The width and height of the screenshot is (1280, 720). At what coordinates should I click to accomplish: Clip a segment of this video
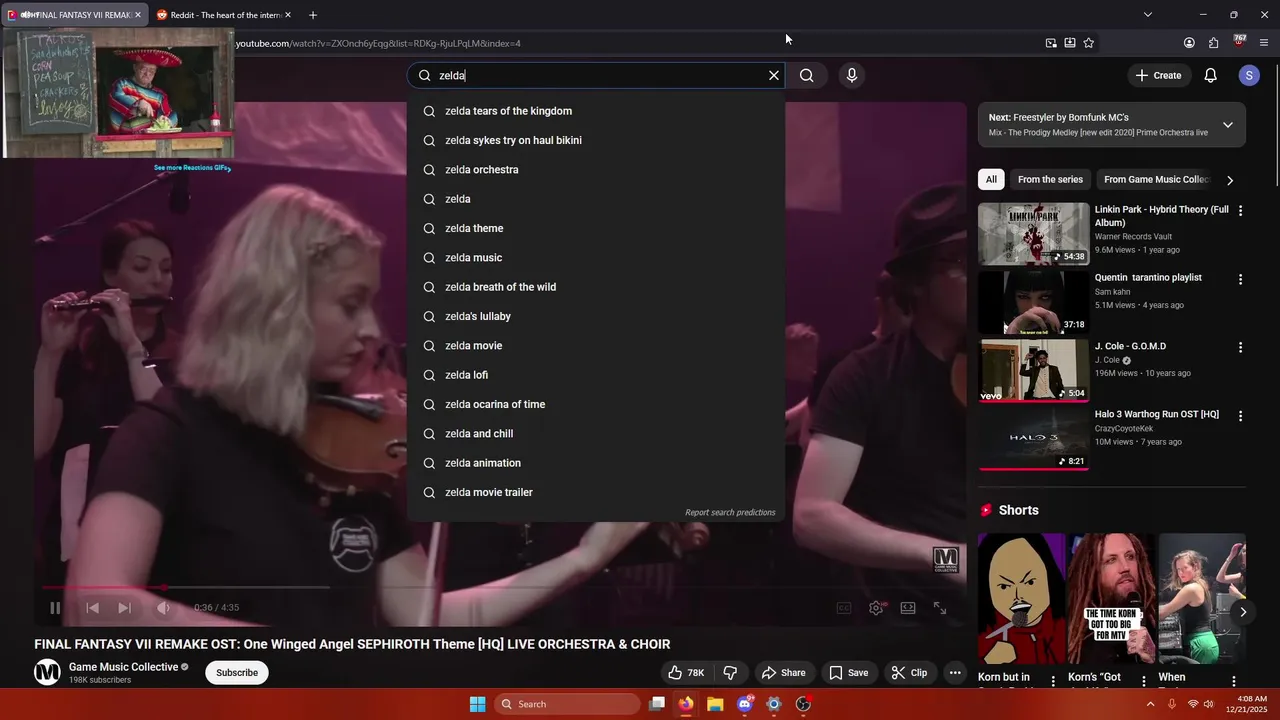point(909,673)
